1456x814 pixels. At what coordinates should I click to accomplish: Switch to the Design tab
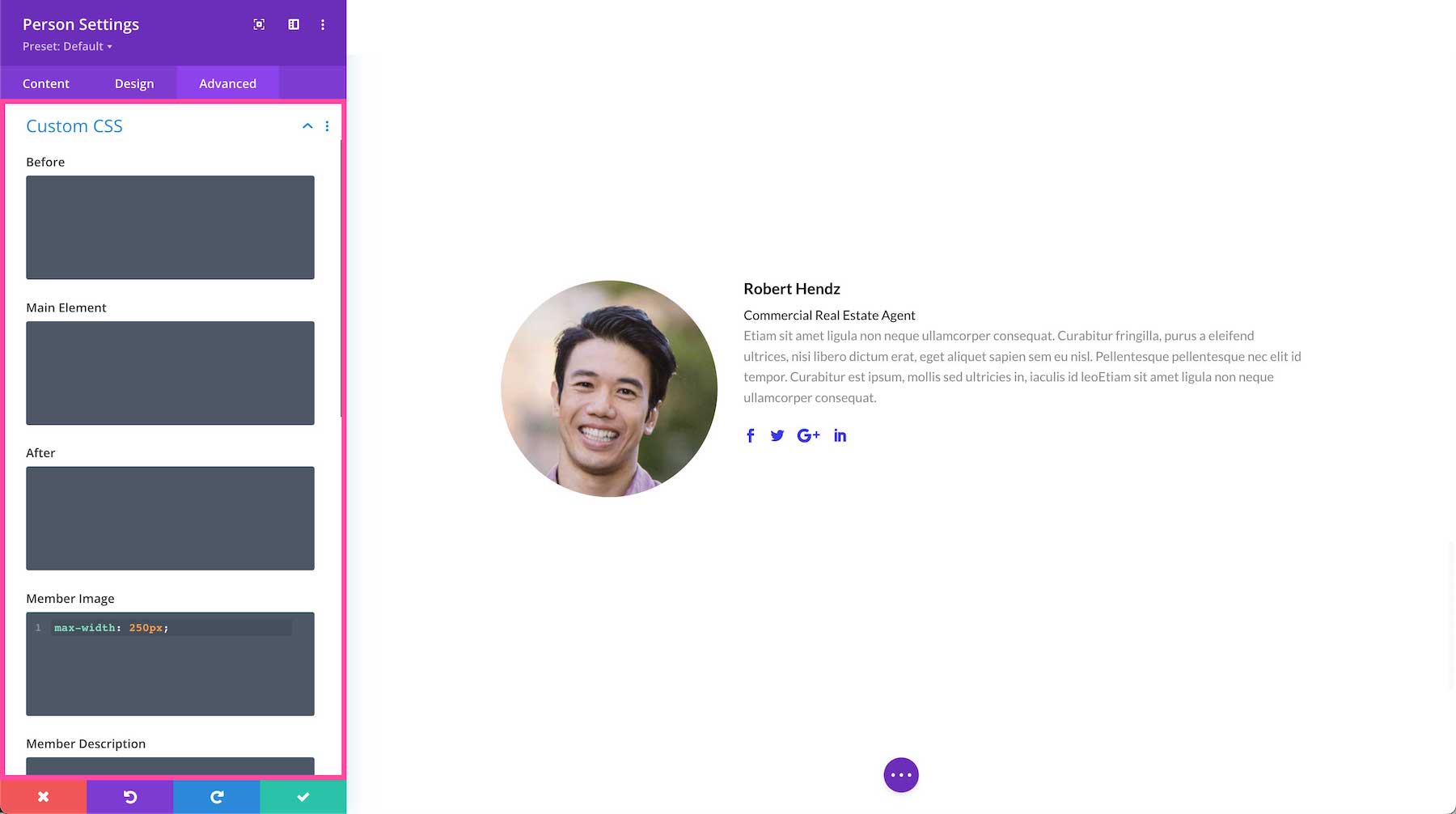click(133, 83)
